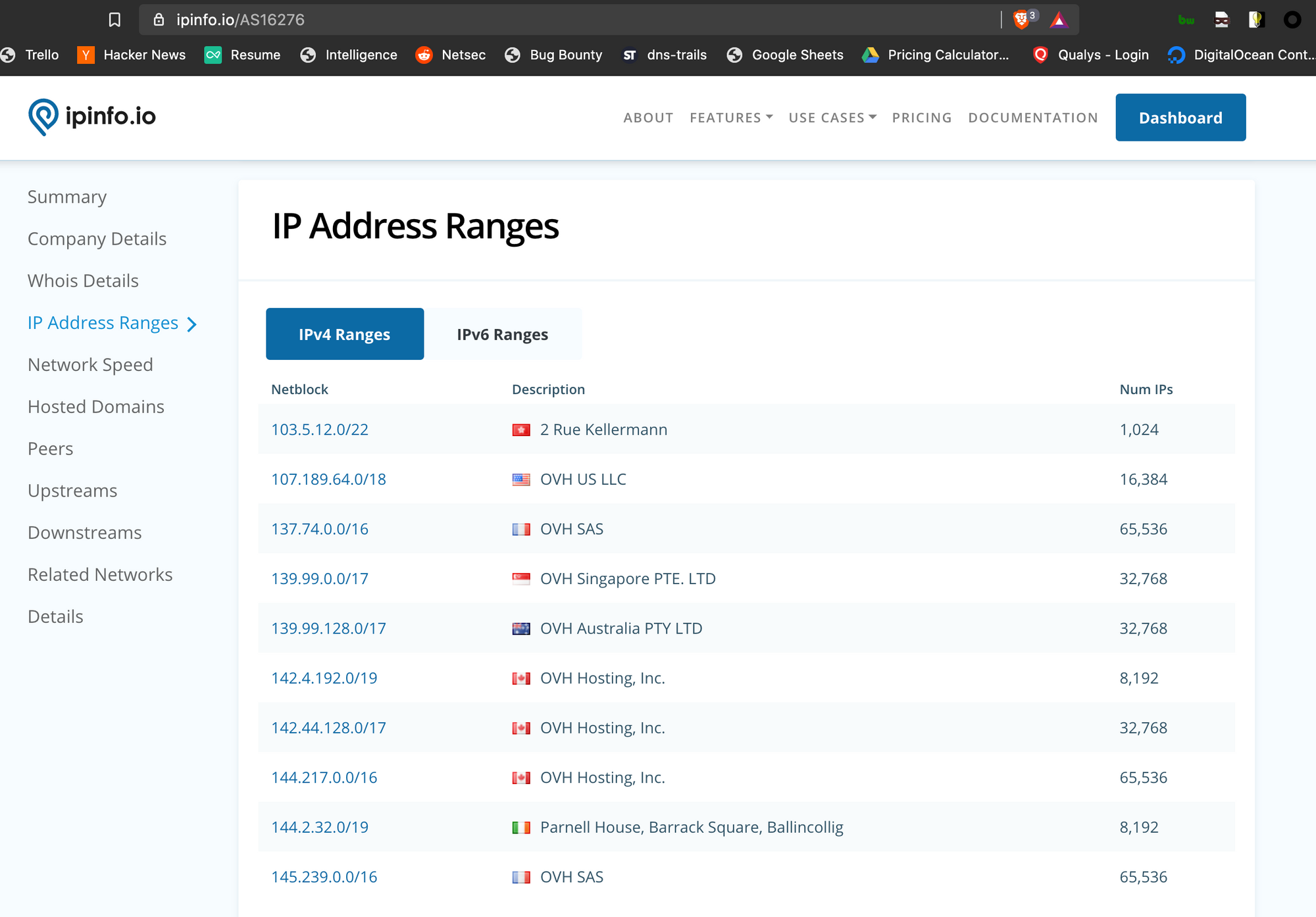
Task: Click the black circle extension icon
Action: pyautogui.click(x=1292, y=20)
